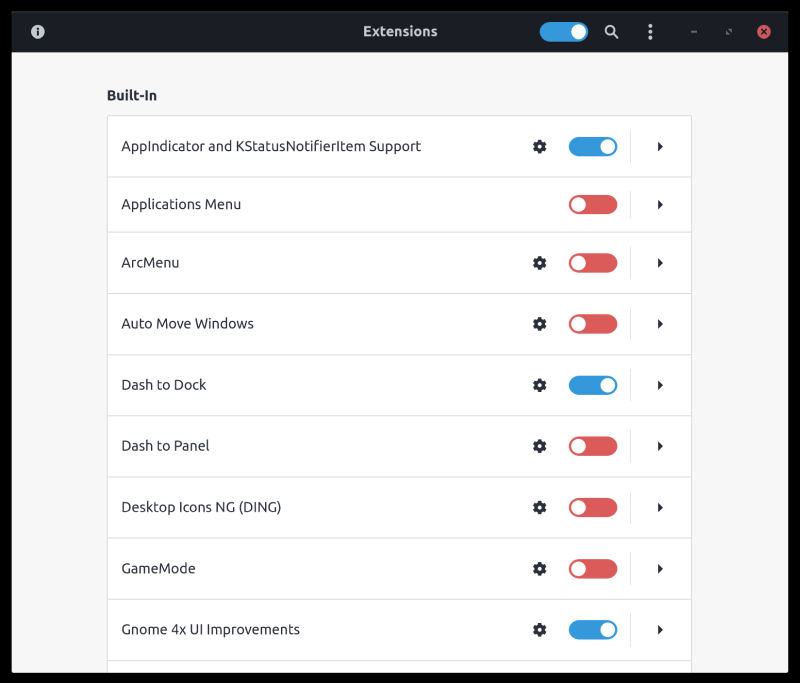Open Desktop Icons NG settings gear
The height and width of the screenshot is (683, 800).
coord(540,507)
